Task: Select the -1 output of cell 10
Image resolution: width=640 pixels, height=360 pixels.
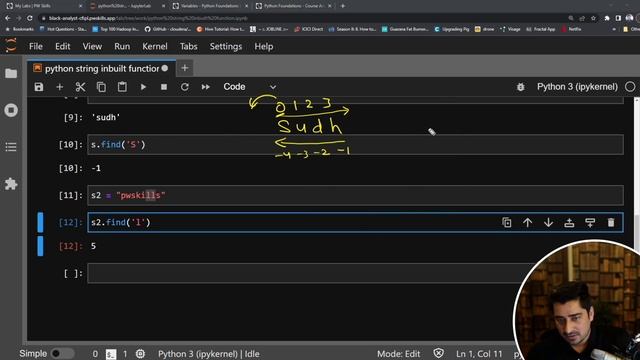Action: tap(96, 168)
